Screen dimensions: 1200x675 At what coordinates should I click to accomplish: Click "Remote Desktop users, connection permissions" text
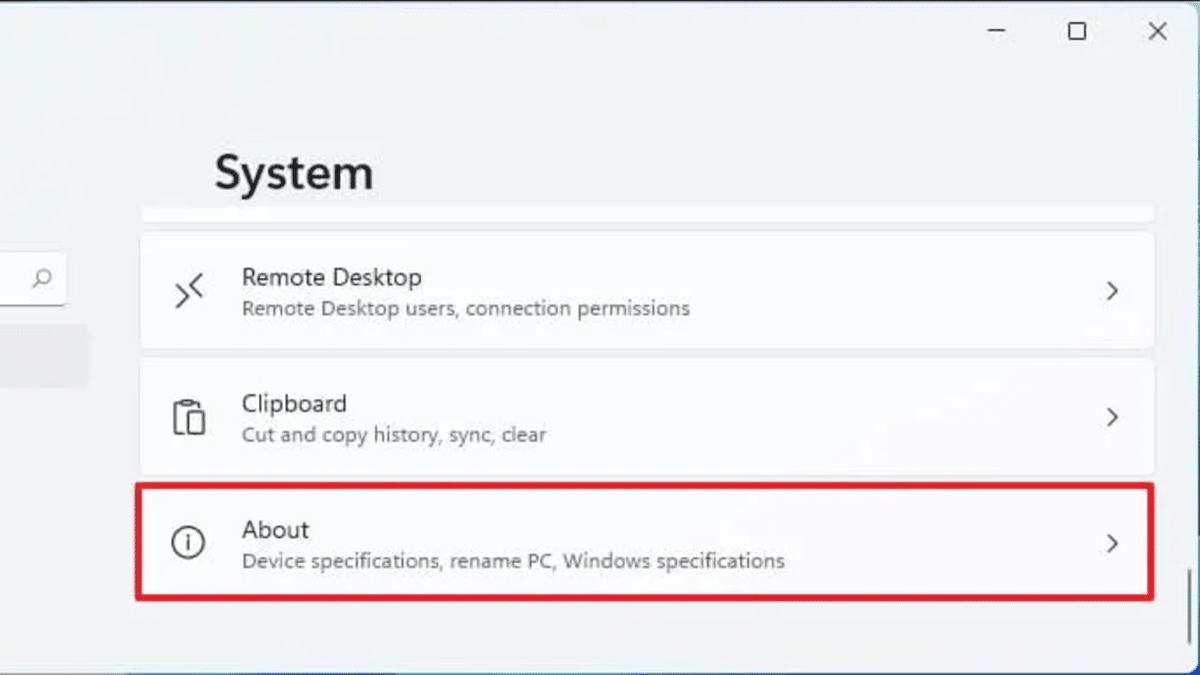tap(465, 308)
